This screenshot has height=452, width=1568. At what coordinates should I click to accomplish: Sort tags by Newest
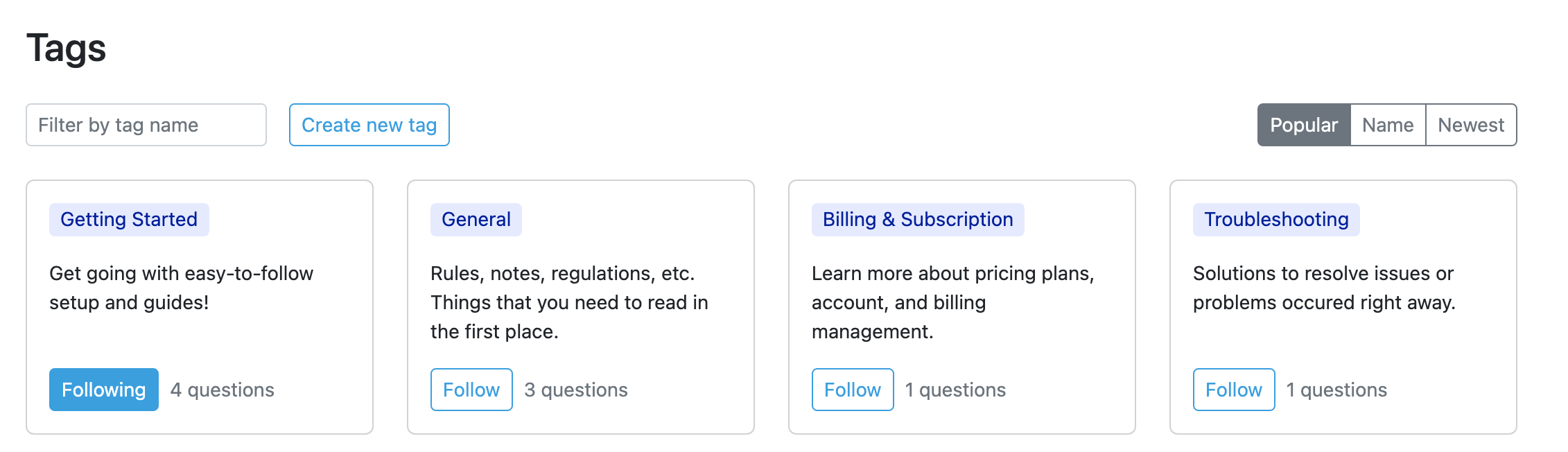coord(1470,125)
